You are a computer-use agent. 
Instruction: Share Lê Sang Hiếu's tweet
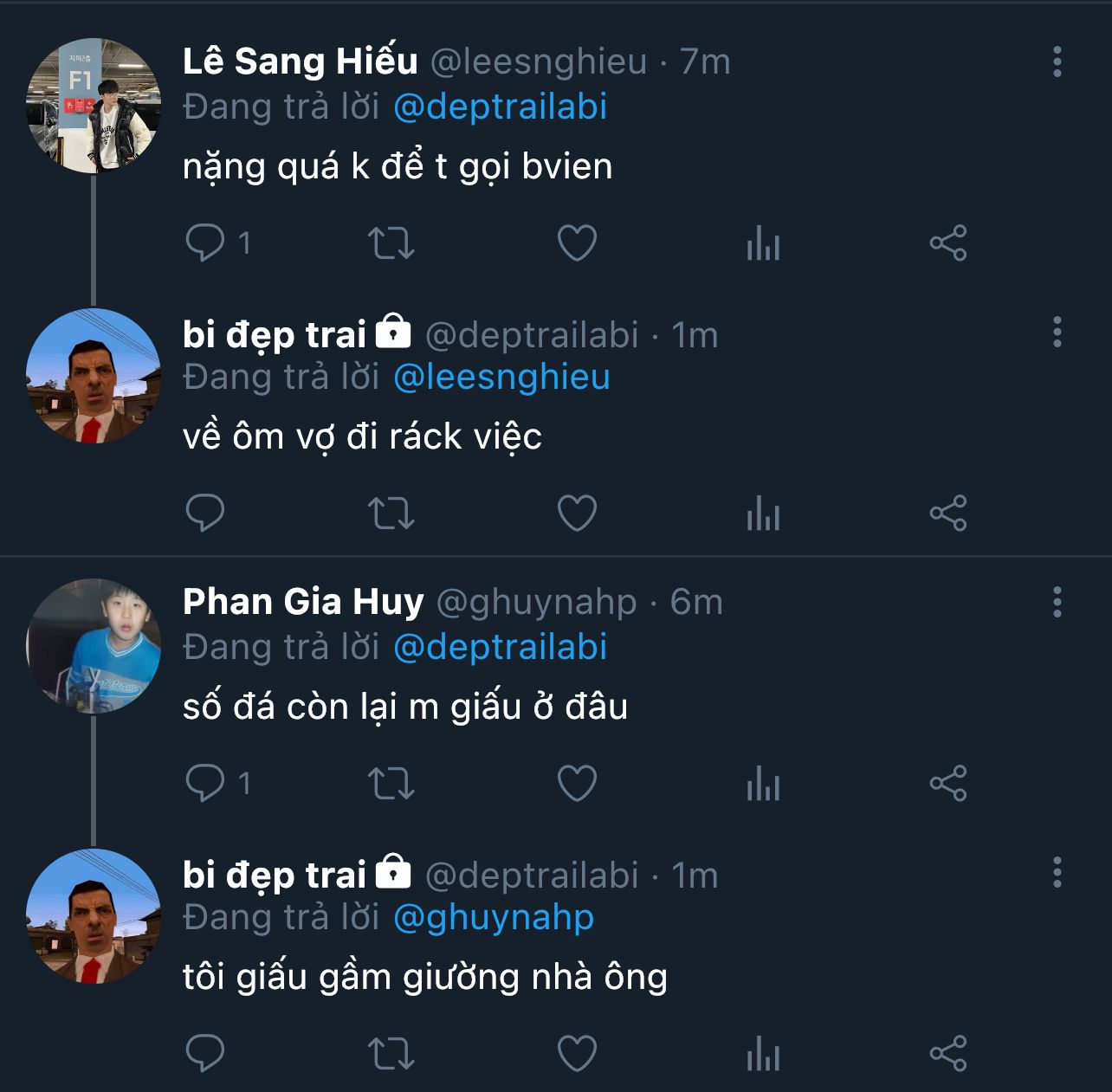point(948,243)
